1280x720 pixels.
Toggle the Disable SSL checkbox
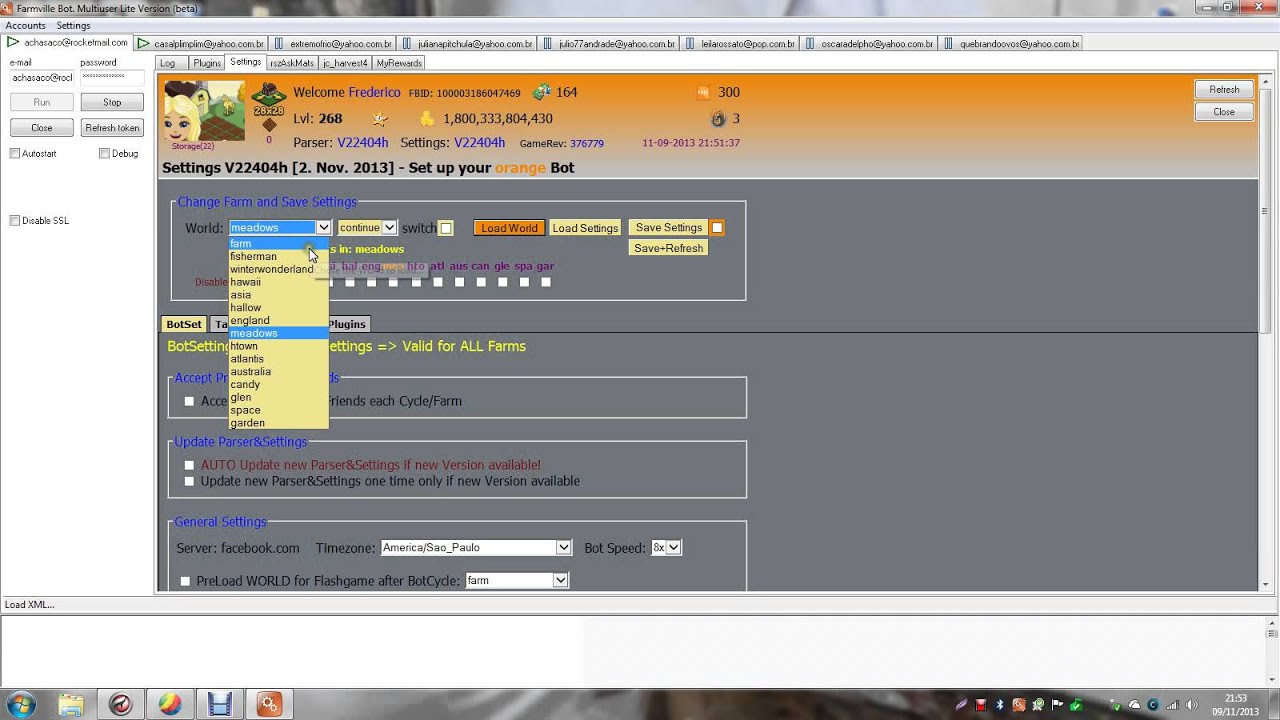point(15,221)
